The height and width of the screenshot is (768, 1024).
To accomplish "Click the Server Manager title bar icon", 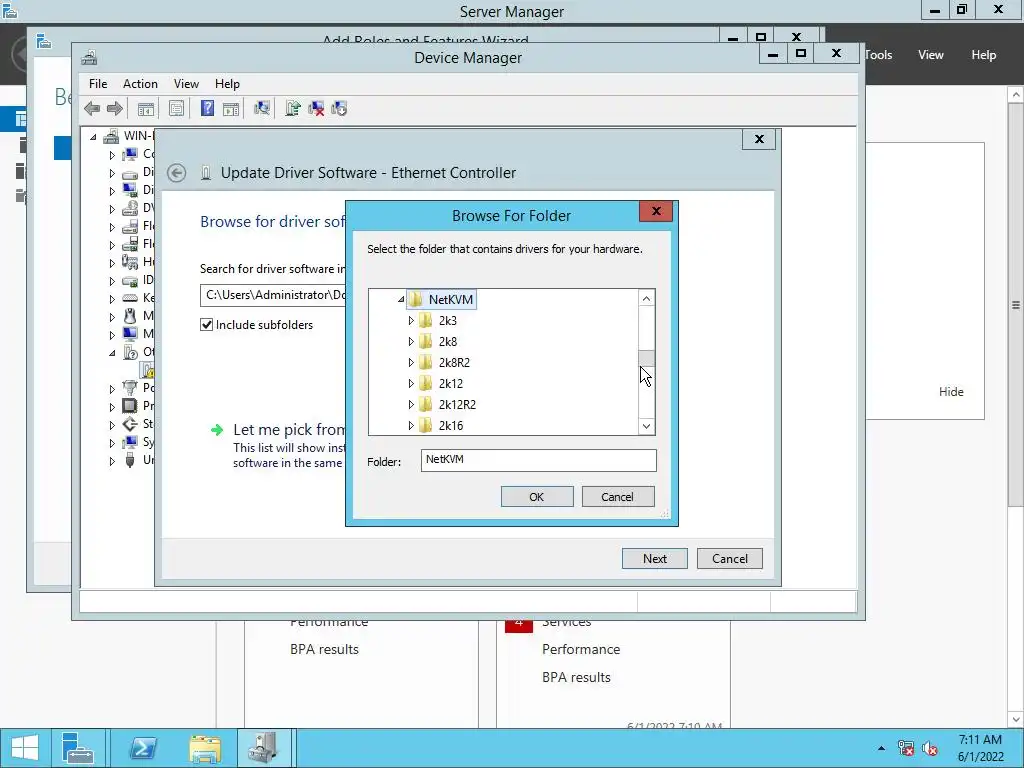I will coord(10,10).
